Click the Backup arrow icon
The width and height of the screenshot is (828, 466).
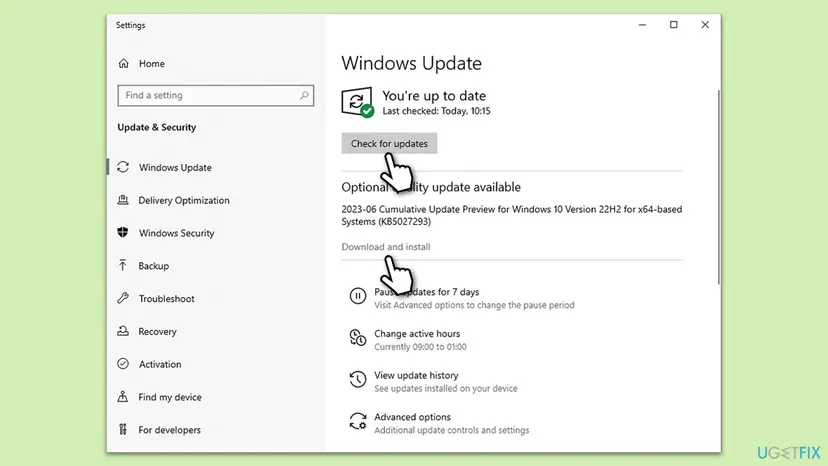123,265
